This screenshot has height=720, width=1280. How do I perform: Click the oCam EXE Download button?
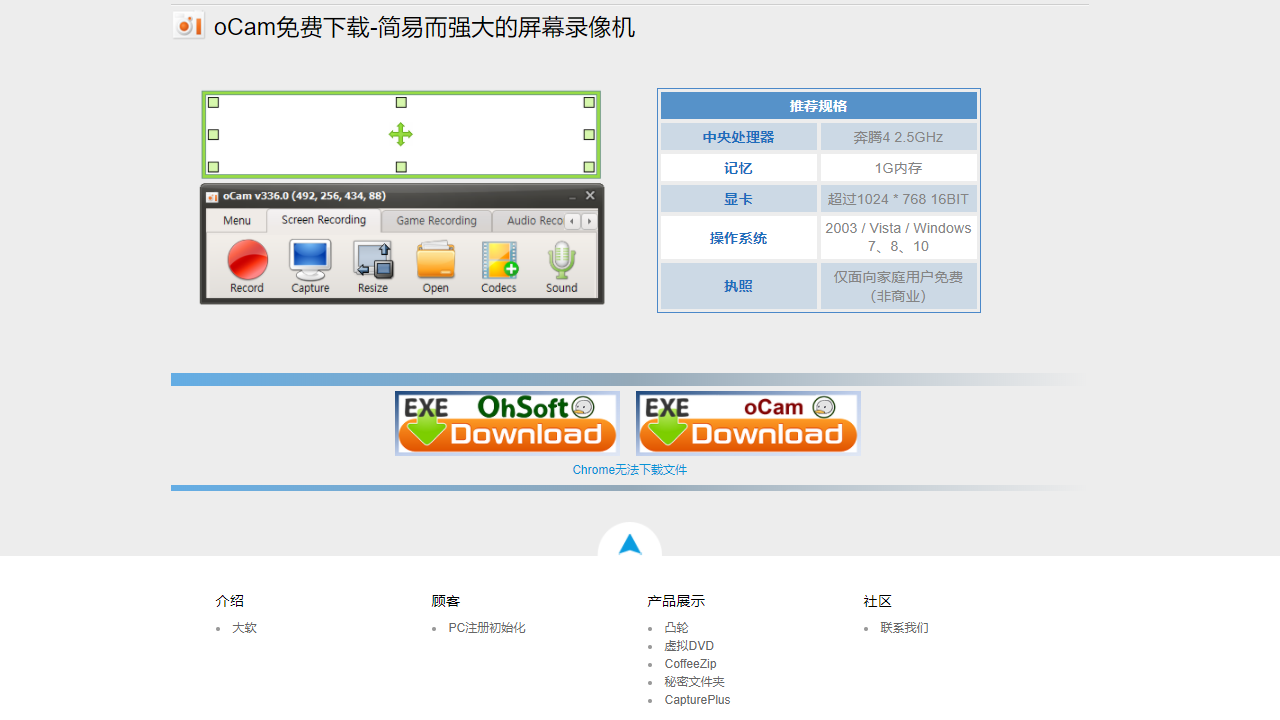[x=747, y=422]
